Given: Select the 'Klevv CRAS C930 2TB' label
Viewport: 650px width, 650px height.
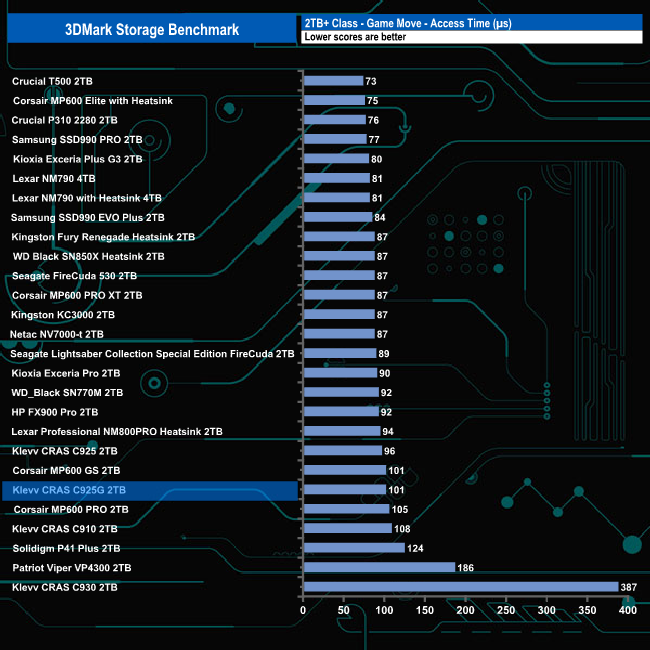Looking at the screenshot, I should (x=65, y=588).
